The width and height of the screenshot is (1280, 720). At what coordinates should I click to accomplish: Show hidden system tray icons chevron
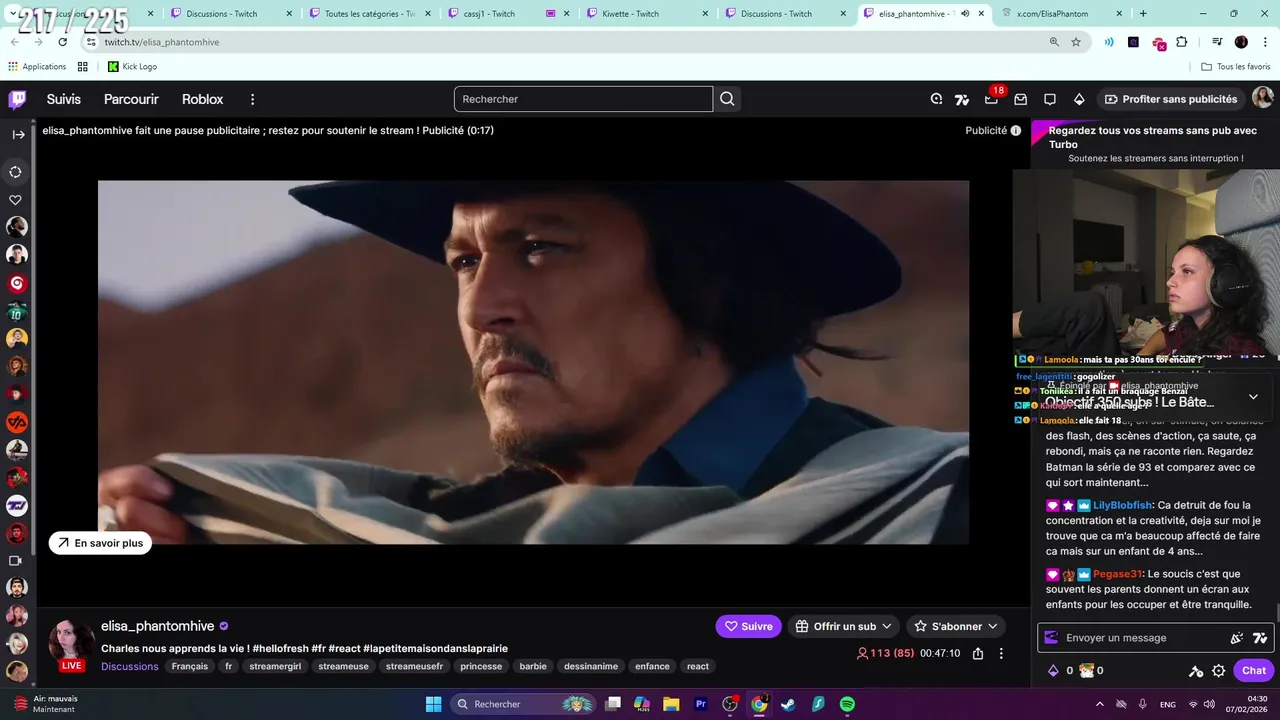point(1100,704)
